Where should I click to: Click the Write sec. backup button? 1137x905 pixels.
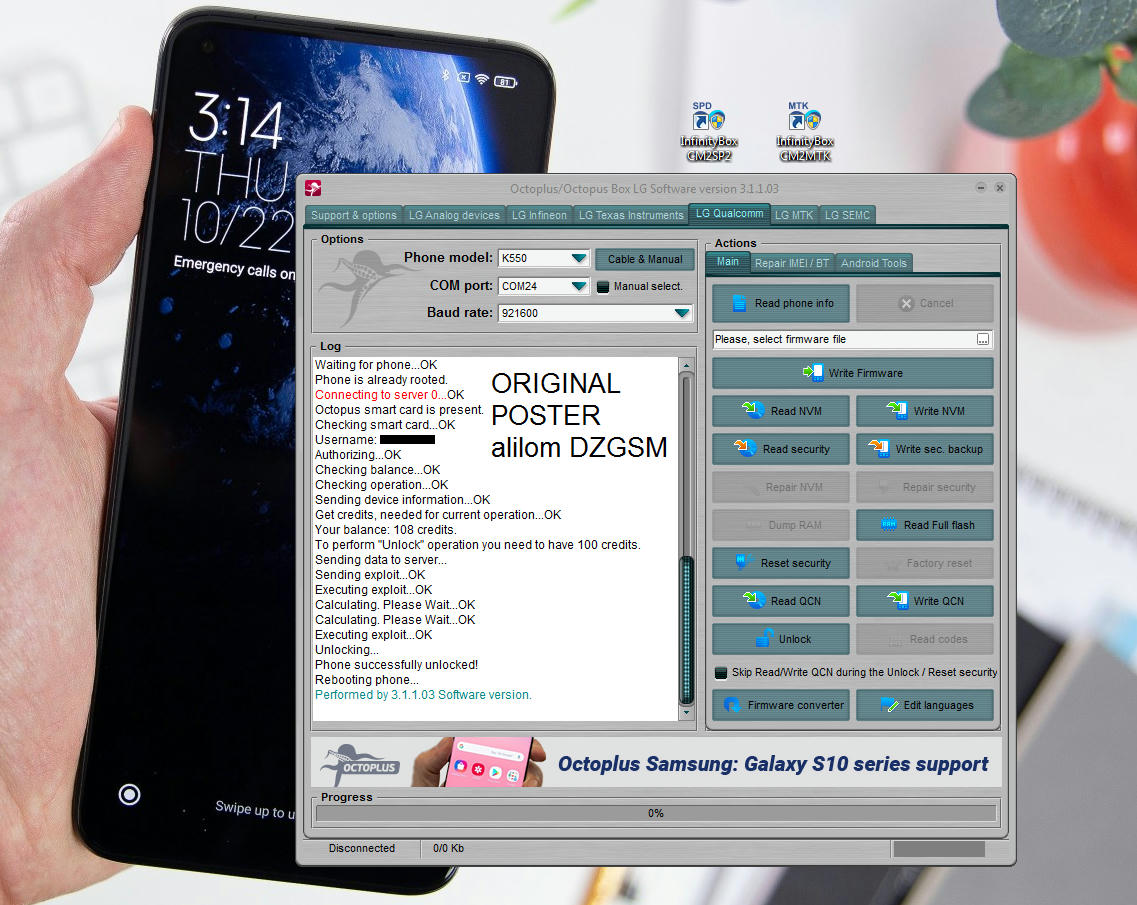(925, 448)
